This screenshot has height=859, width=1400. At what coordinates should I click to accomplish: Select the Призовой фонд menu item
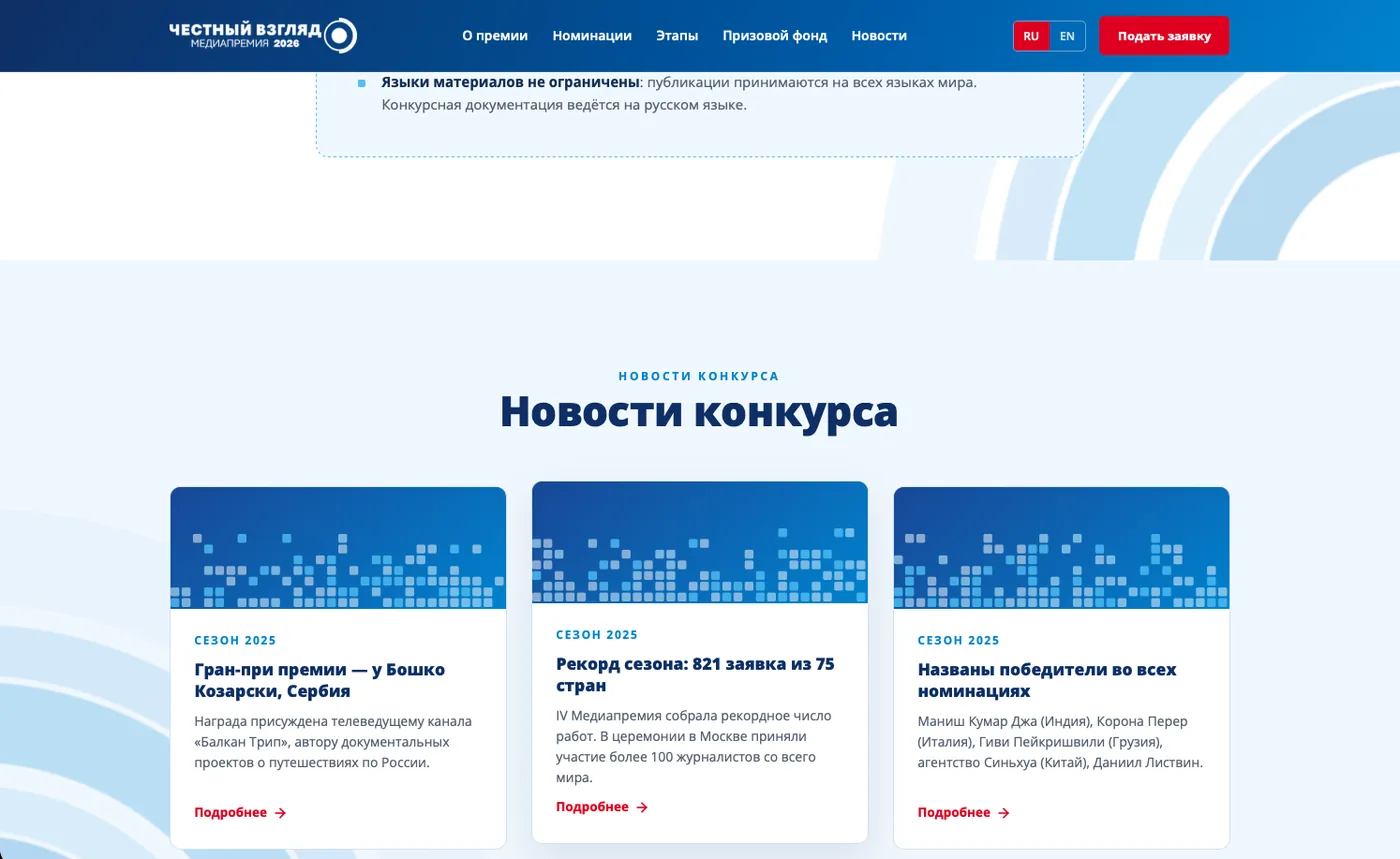click(775, 35)
